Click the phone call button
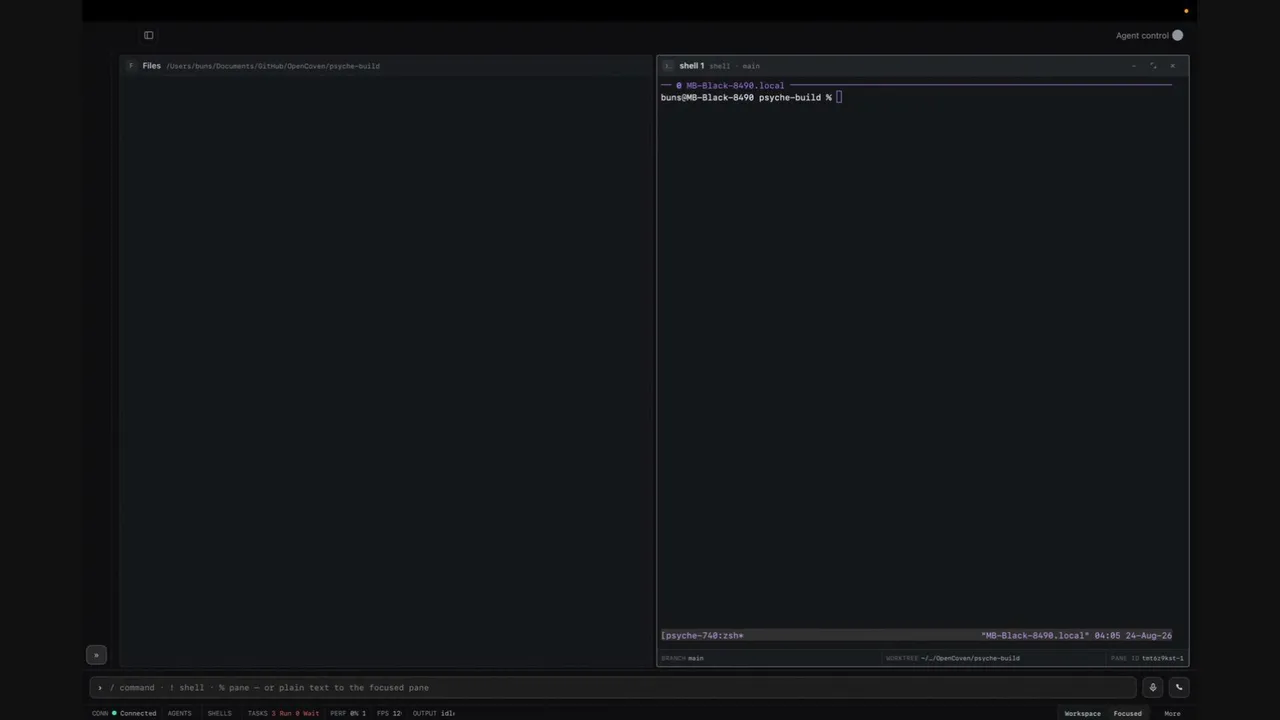 click(x=1178, y=687)
